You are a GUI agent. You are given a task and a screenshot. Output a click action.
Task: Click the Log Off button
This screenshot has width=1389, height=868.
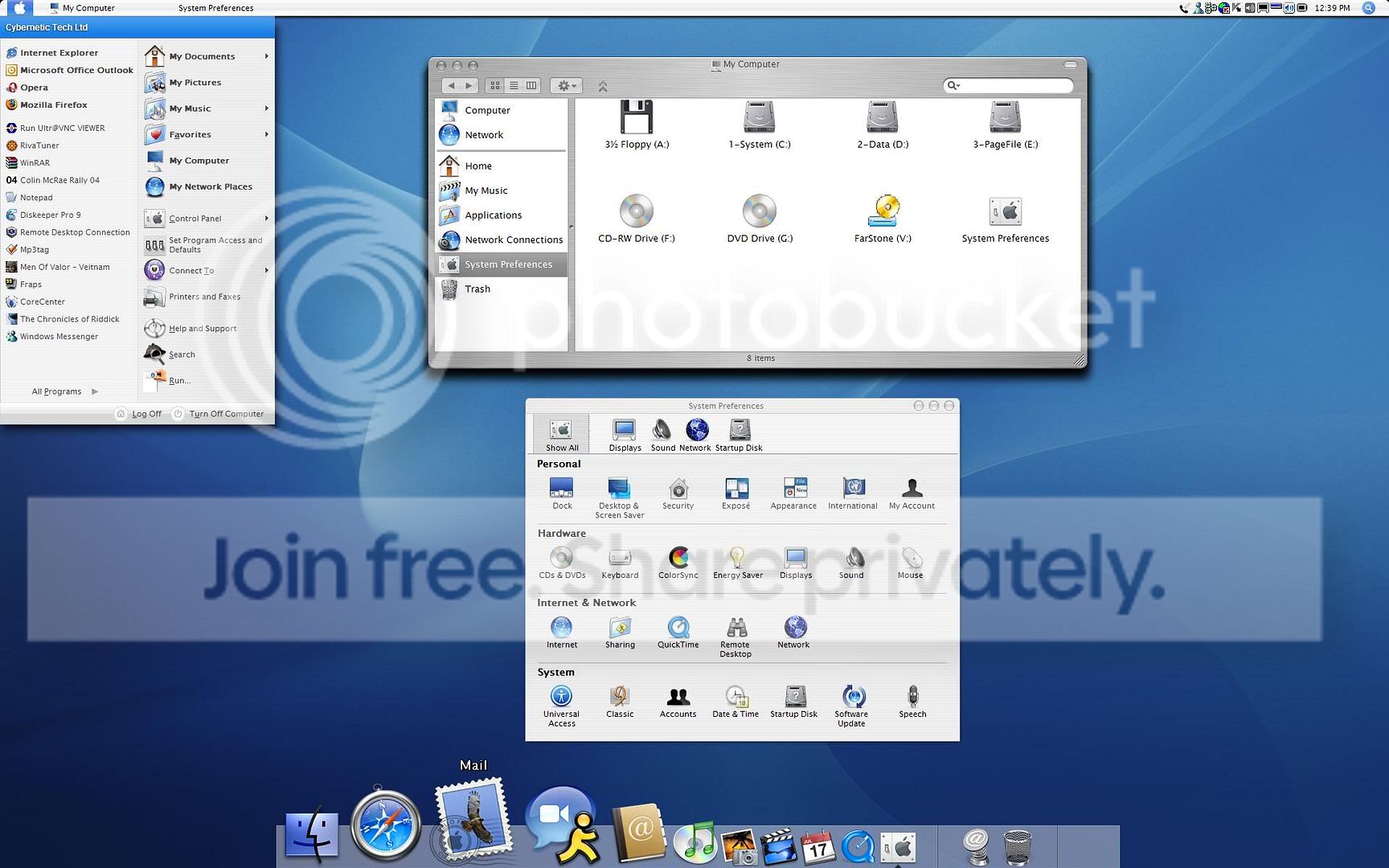(x=138, y=413)
